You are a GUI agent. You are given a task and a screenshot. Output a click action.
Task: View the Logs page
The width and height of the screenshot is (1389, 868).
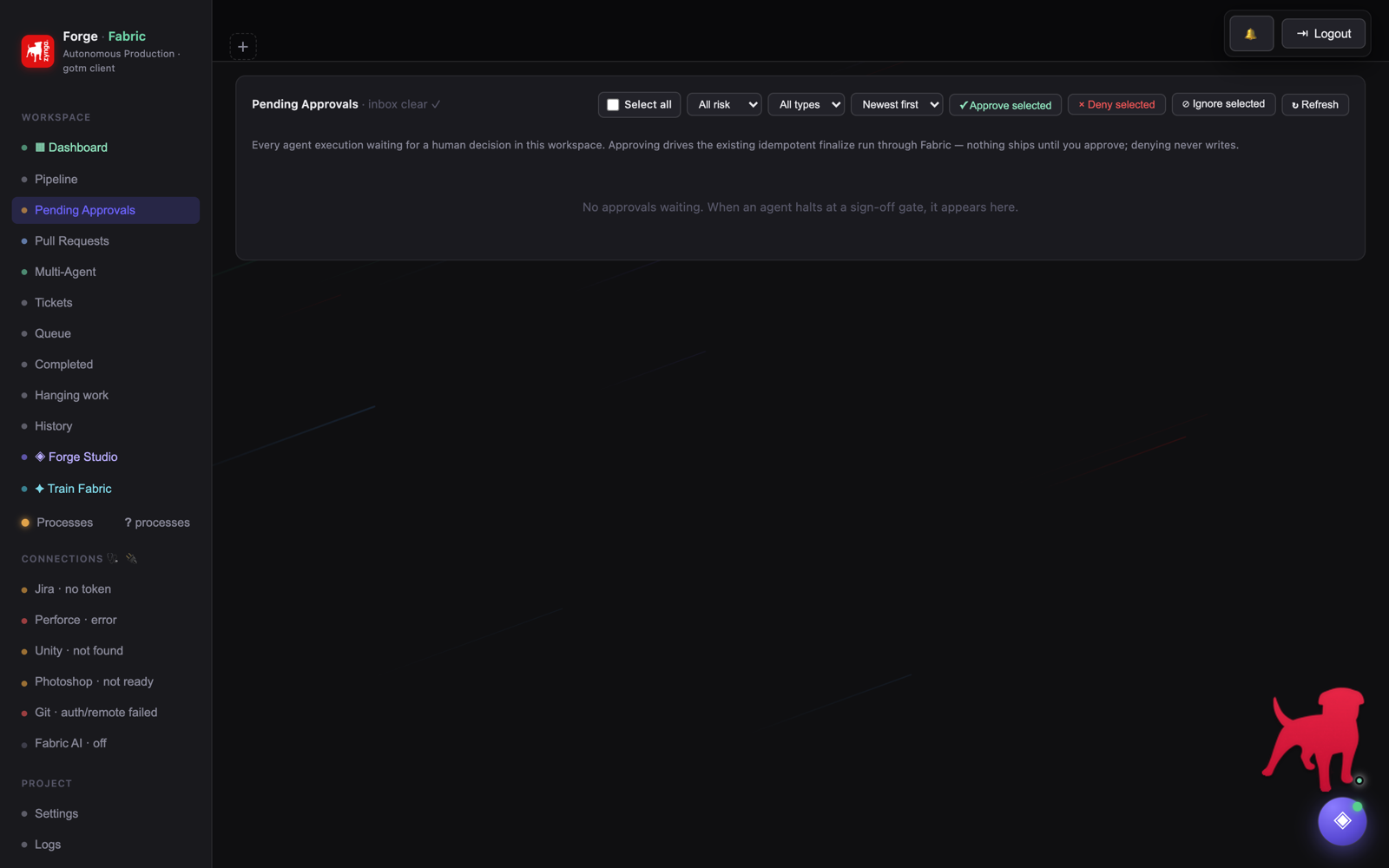(x=106, y=845)
